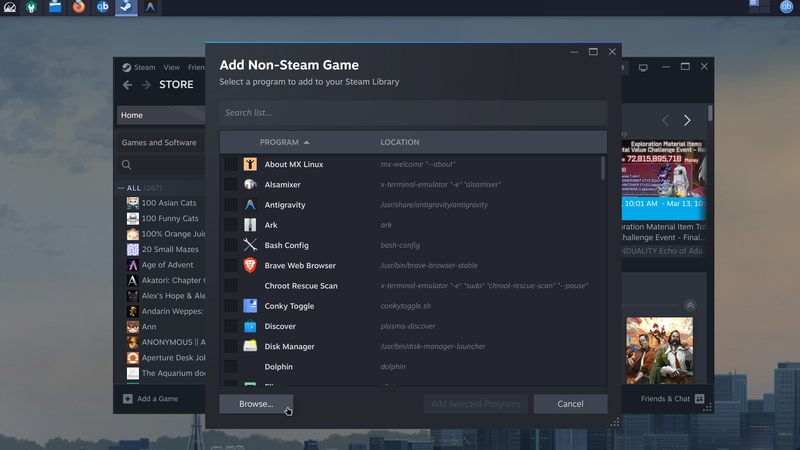Open Antigravity from the top panel
Viewport: 800px width, 450px height.
(x=150, y=7)
